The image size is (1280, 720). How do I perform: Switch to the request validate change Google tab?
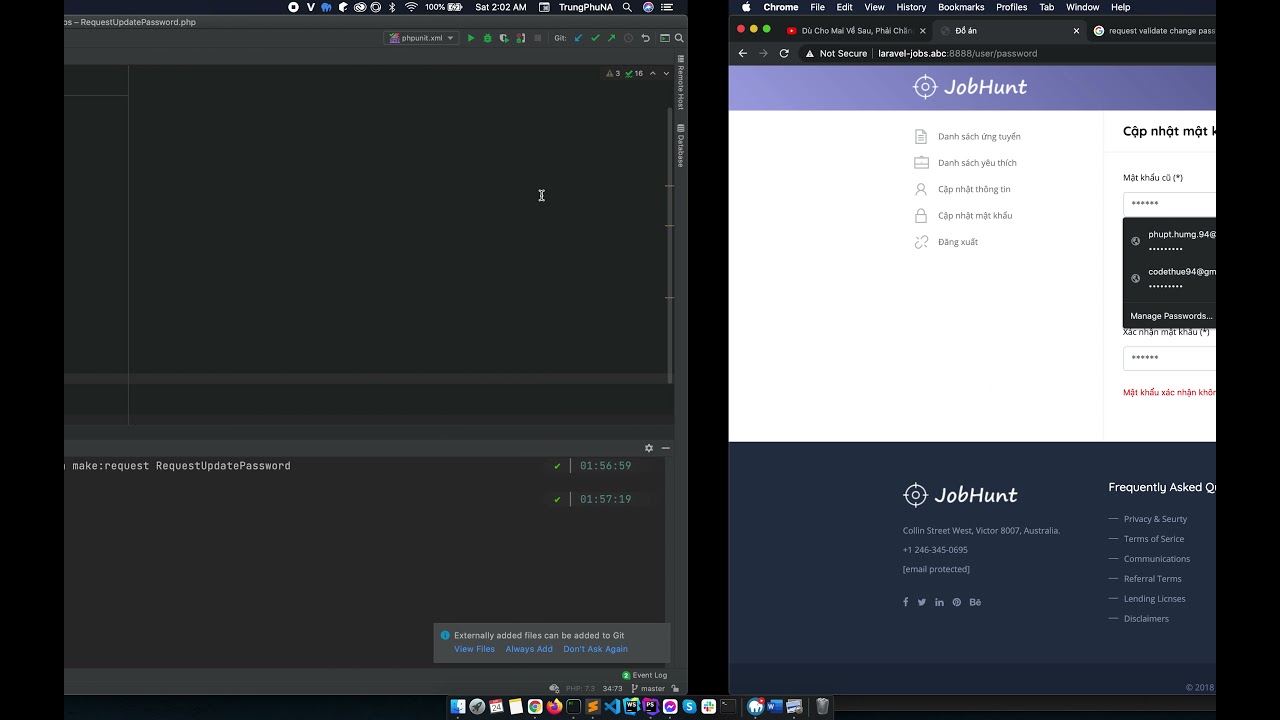pos(1155,31)
